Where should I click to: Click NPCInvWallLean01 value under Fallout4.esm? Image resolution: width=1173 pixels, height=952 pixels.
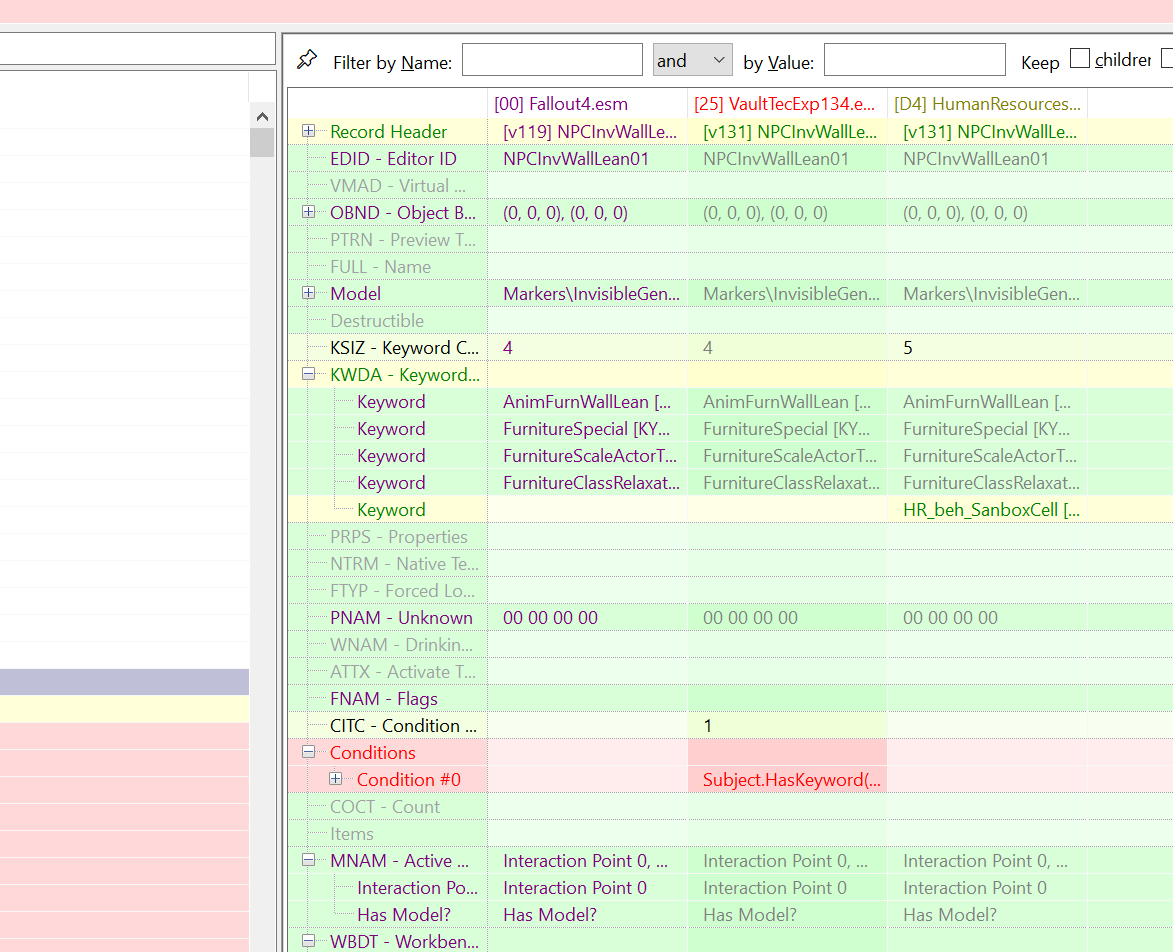click(575, 159)
